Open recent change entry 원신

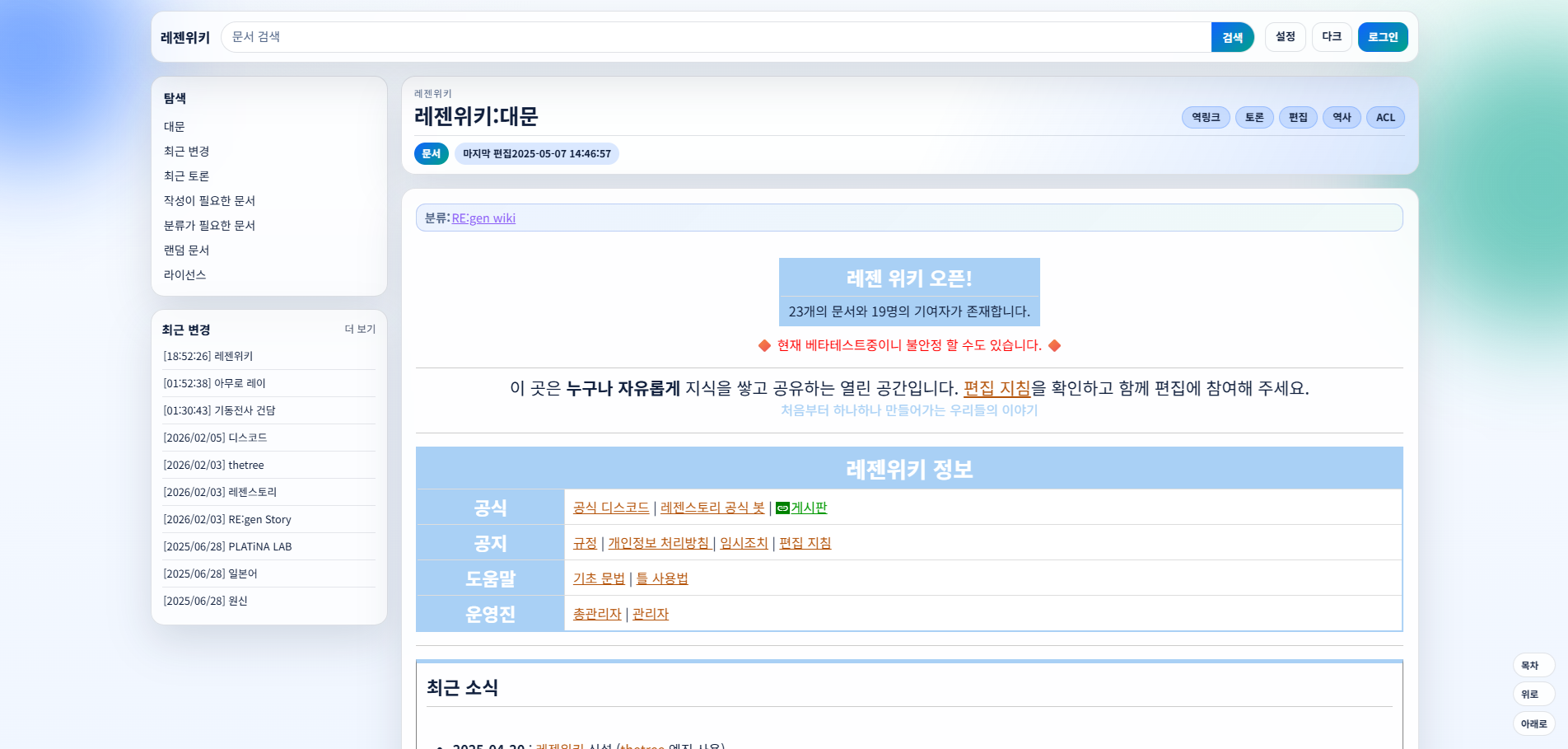pyautogui.click(x=206, y=601)
